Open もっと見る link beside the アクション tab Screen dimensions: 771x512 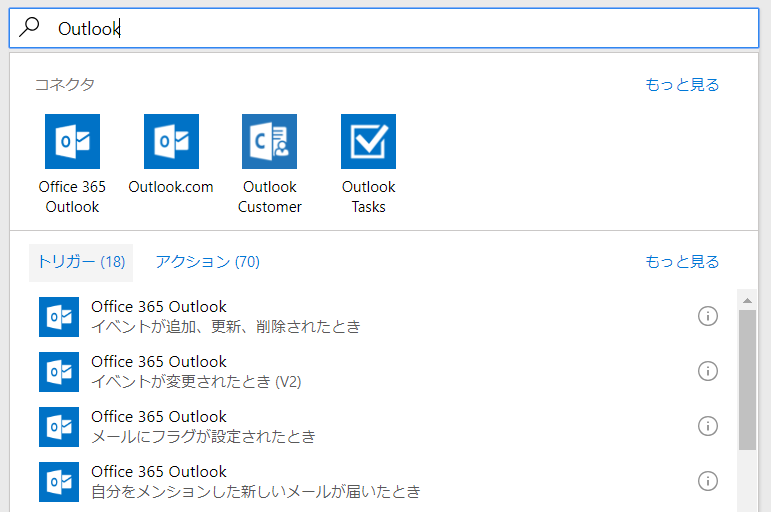tap(682, 262)
